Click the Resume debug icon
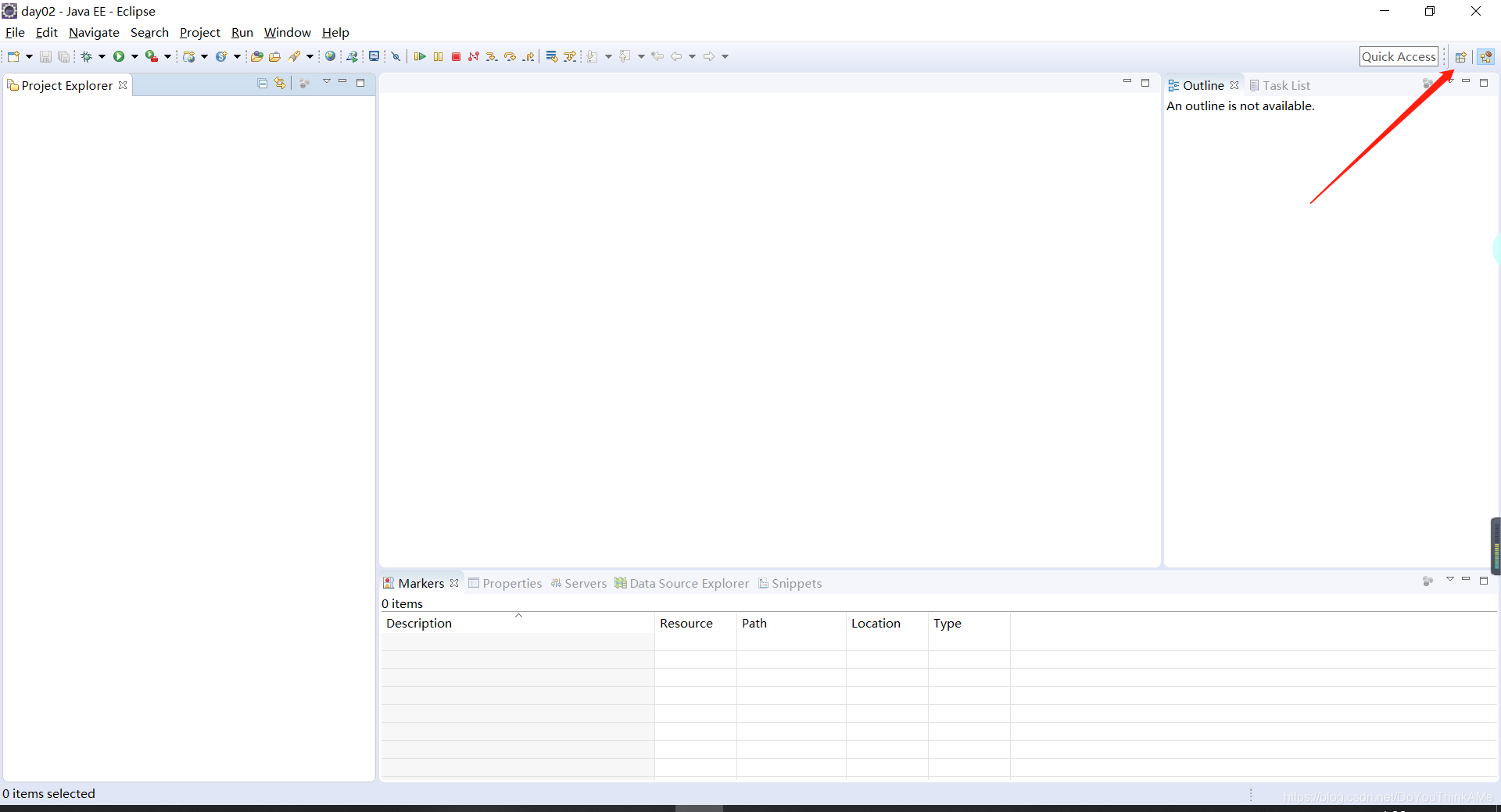The width and height of the screenshot is (1501, 812). click(420, 56)
